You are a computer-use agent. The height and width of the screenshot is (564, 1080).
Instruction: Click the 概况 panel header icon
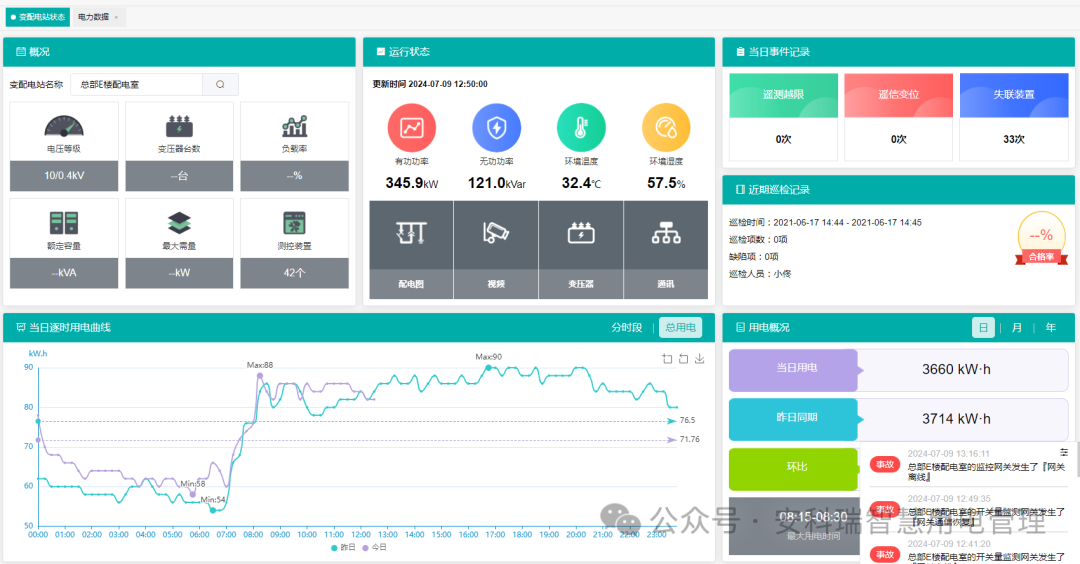click(21, 52)
